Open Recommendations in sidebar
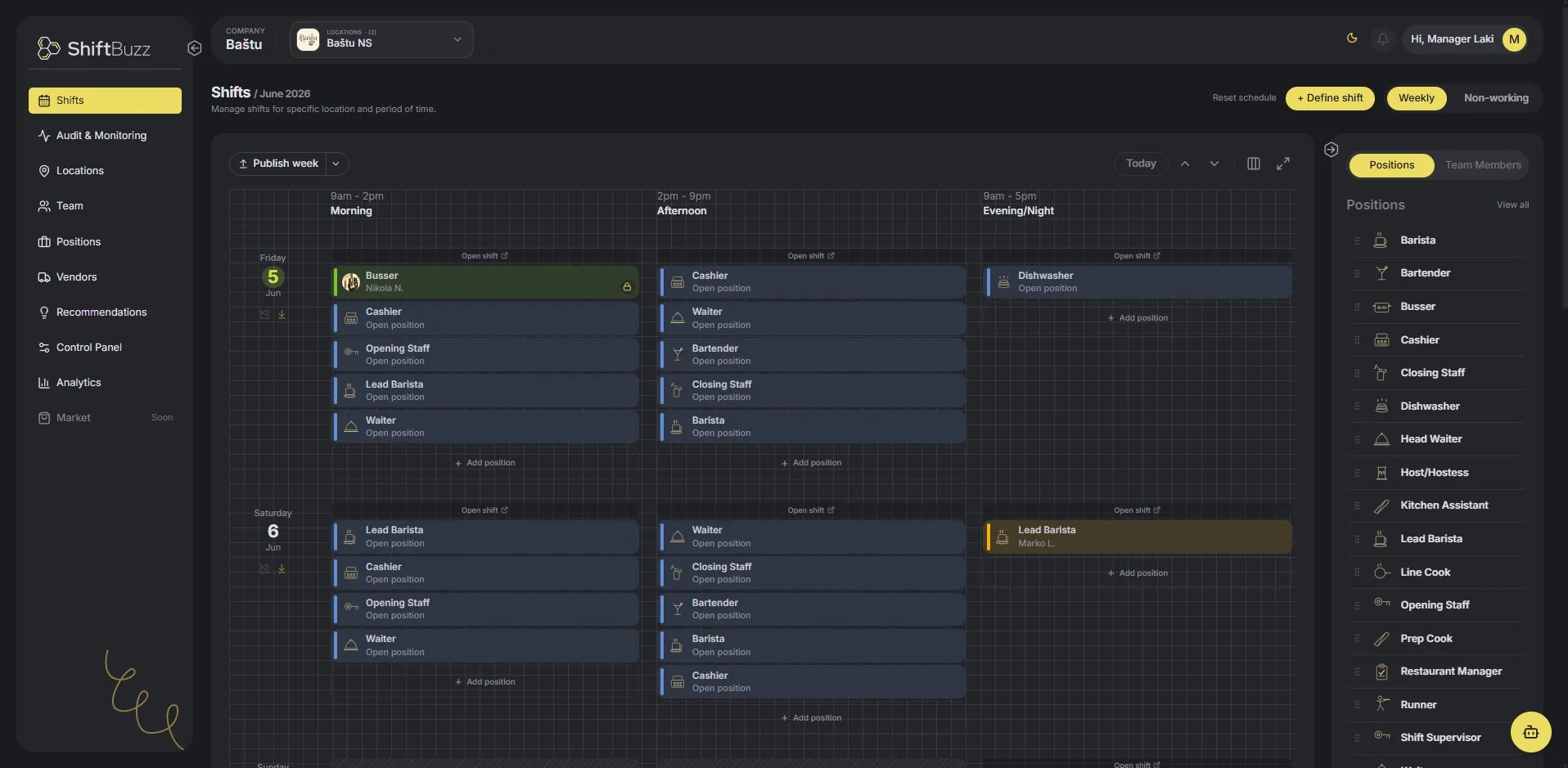Screen dimensions: 1568x768 pos(105,312)
